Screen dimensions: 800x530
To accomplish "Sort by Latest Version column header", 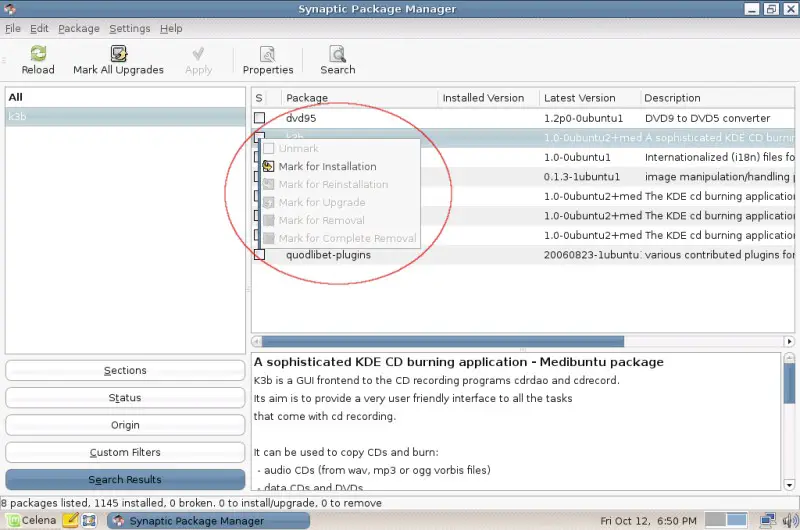I will pyautogui.click(x=589, y=98).
